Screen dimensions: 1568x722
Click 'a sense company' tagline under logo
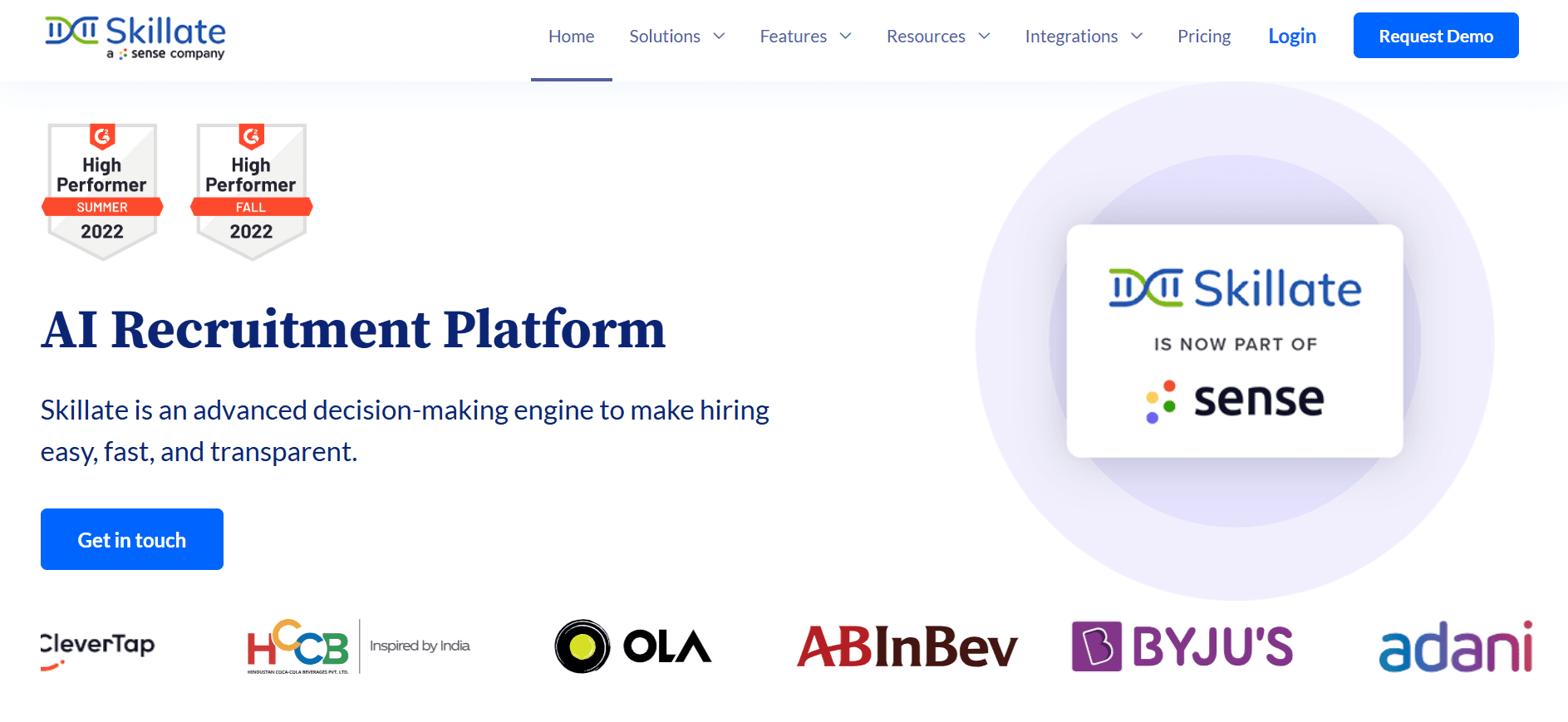[166, 54]
